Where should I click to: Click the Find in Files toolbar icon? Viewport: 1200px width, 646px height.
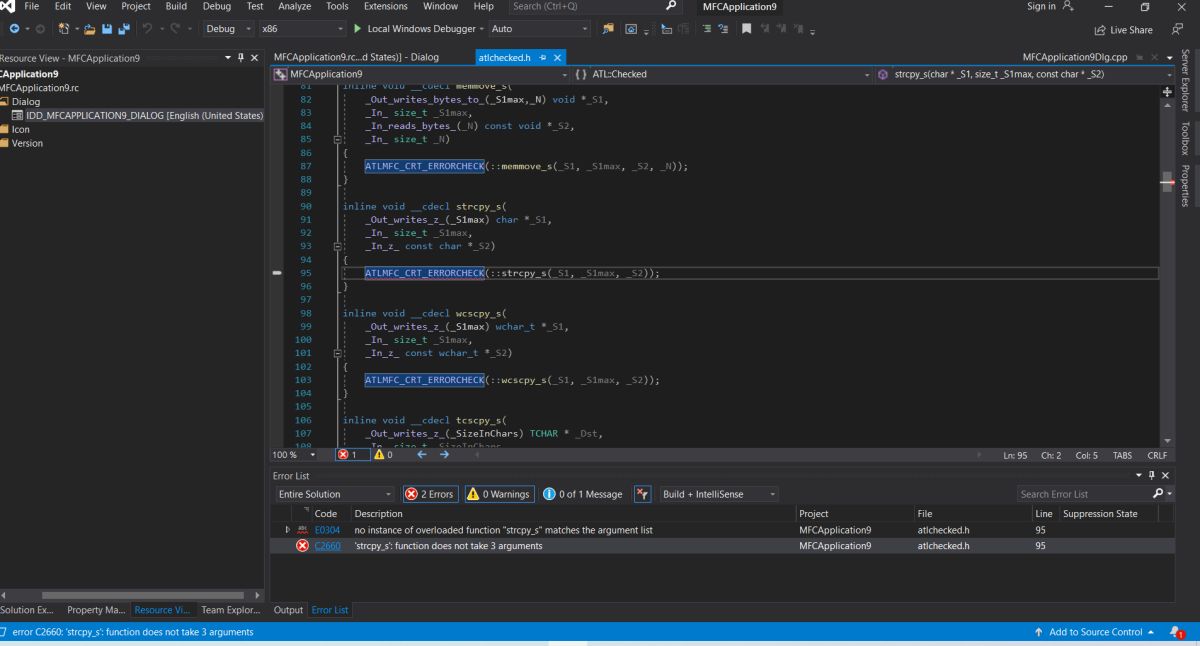click(x=607, y=29)
